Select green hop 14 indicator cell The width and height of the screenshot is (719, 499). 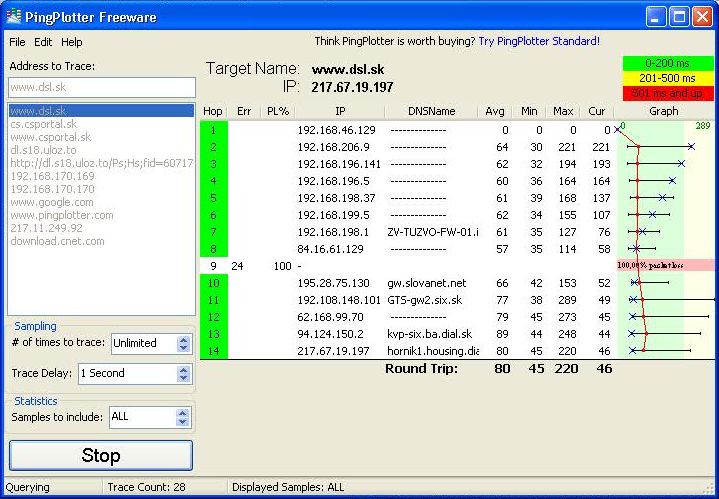point(213,351)
